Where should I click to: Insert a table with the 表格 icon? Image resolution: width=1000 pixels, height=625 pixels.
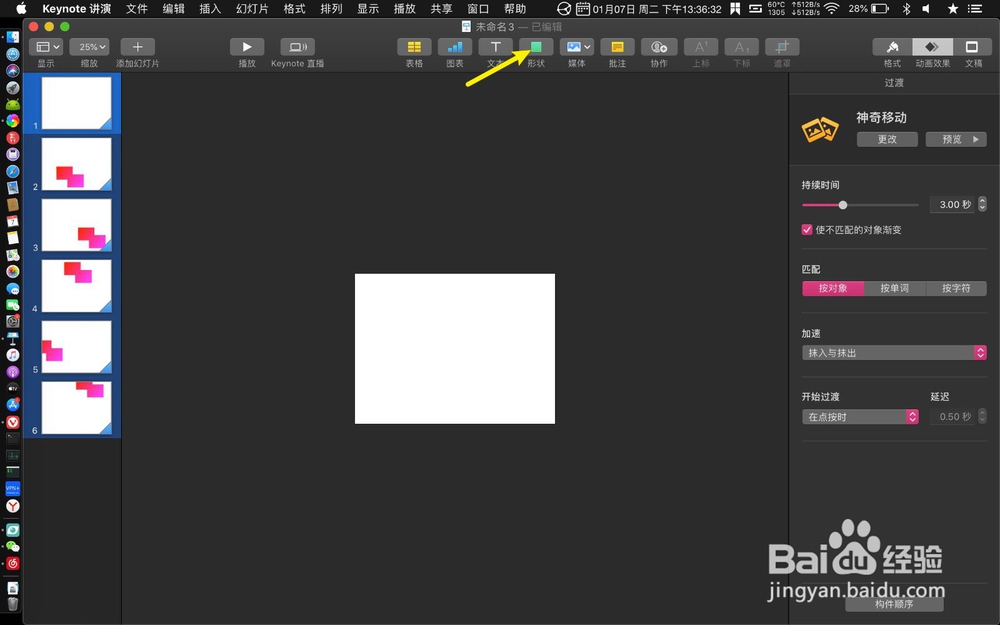[414, 47]
